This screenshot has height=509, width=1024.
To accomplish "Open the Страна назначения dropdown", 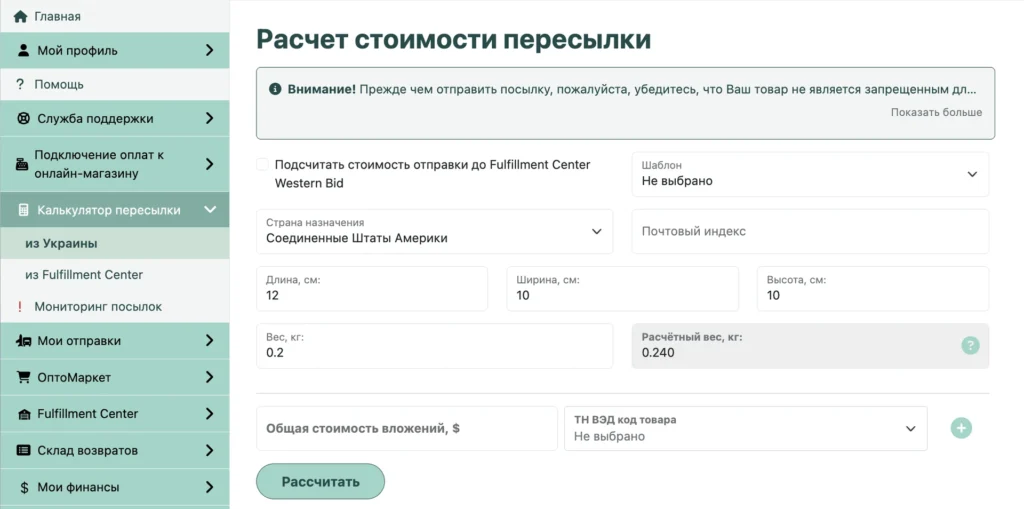I will tap(434, 231).
